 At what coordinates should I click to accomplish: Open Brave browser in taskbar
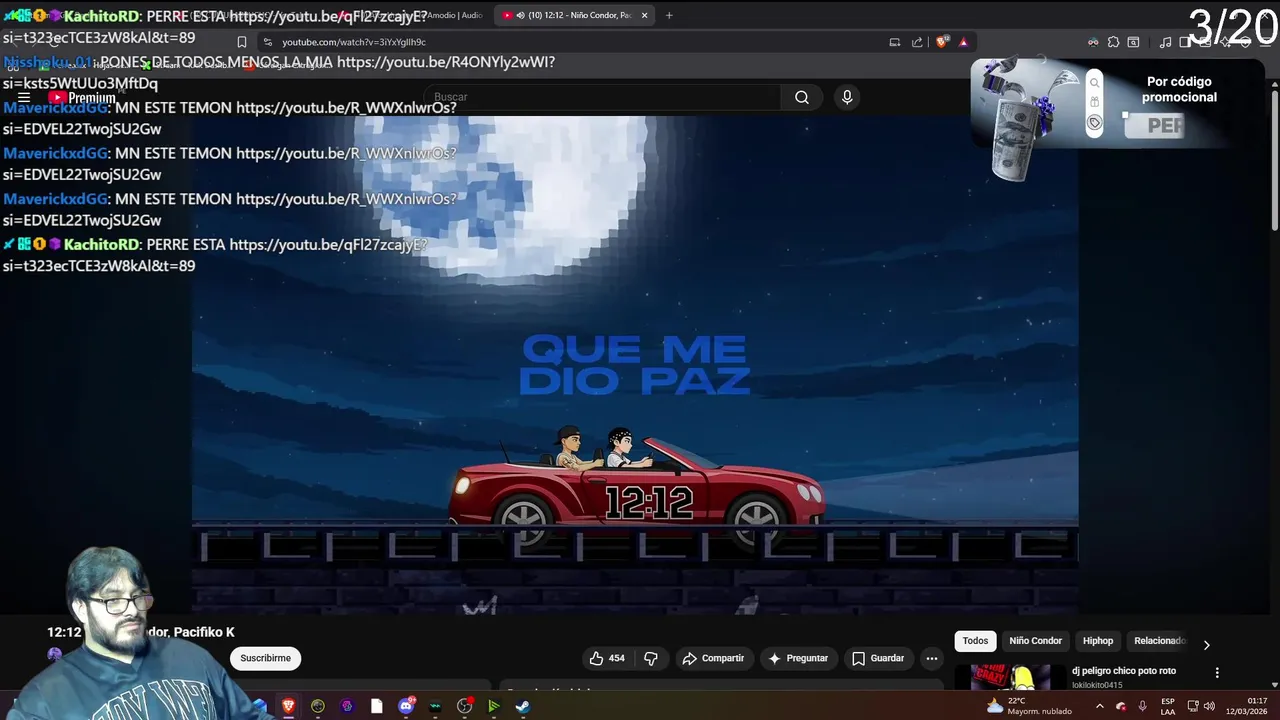click(289, 706)
